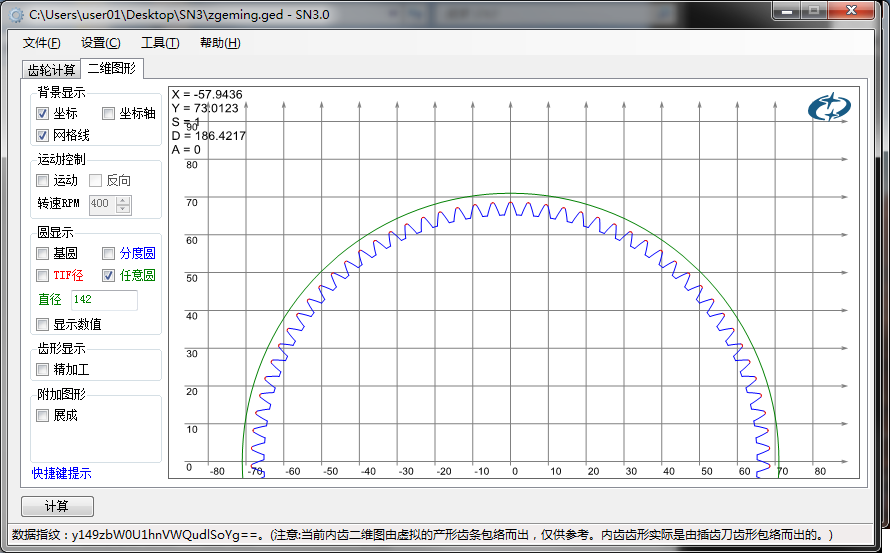Image resolution: width=890 pixels, height=553 pixels.
Task: Maximize the SN3.0 window
Action: (814, 11)
